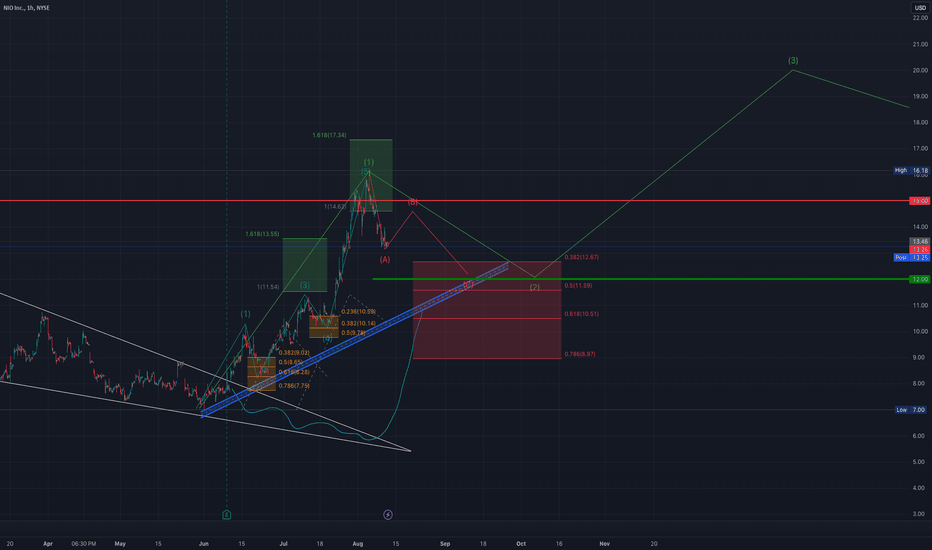Click the earnings E marker icon

[226, 514]
